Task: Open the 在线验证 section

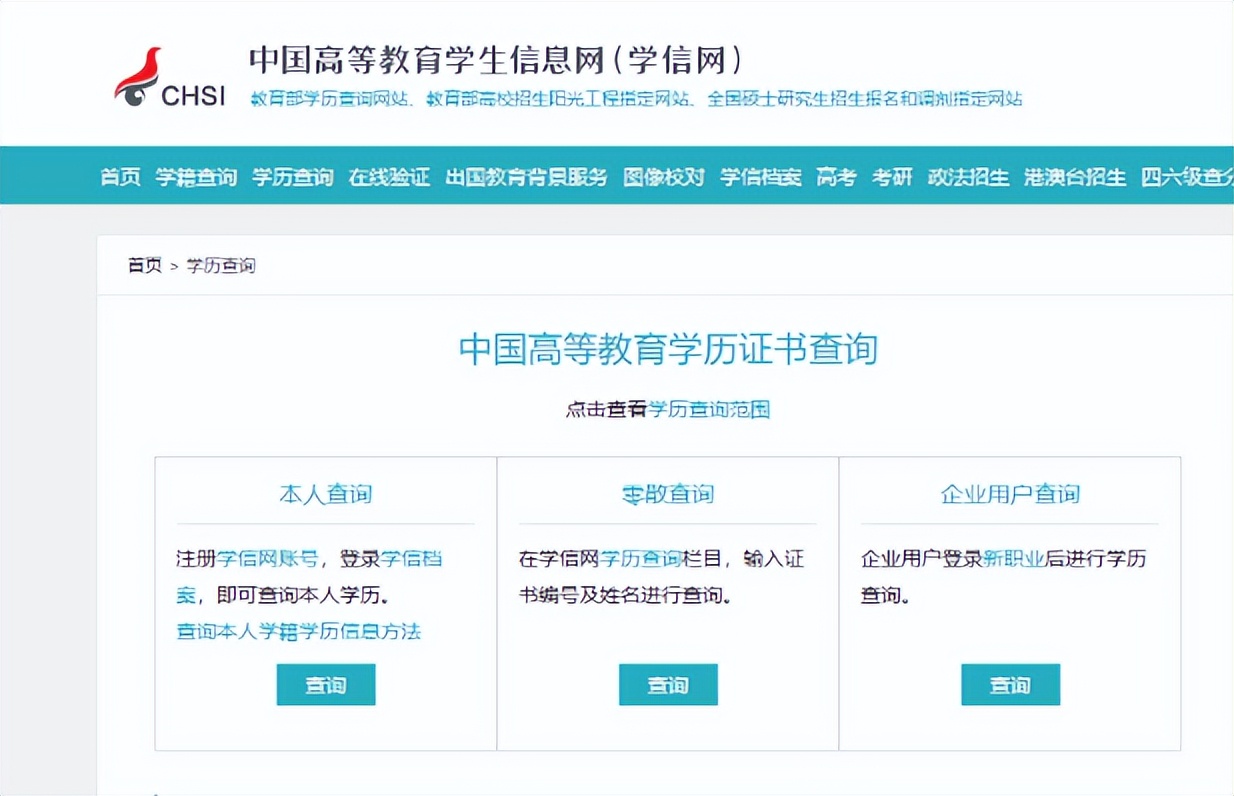Action: [388, 176]
